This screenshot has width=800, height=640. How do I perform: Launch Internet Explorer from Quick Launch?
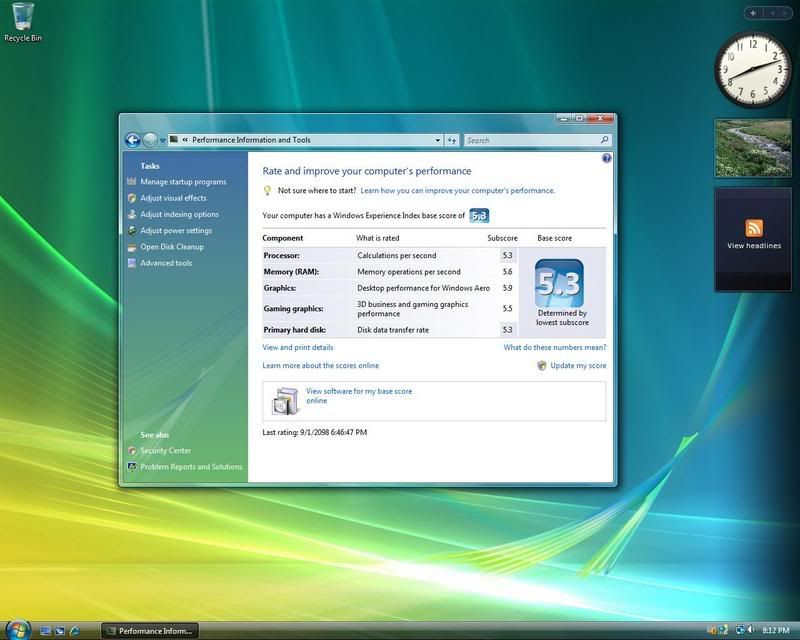click(74, 631)
